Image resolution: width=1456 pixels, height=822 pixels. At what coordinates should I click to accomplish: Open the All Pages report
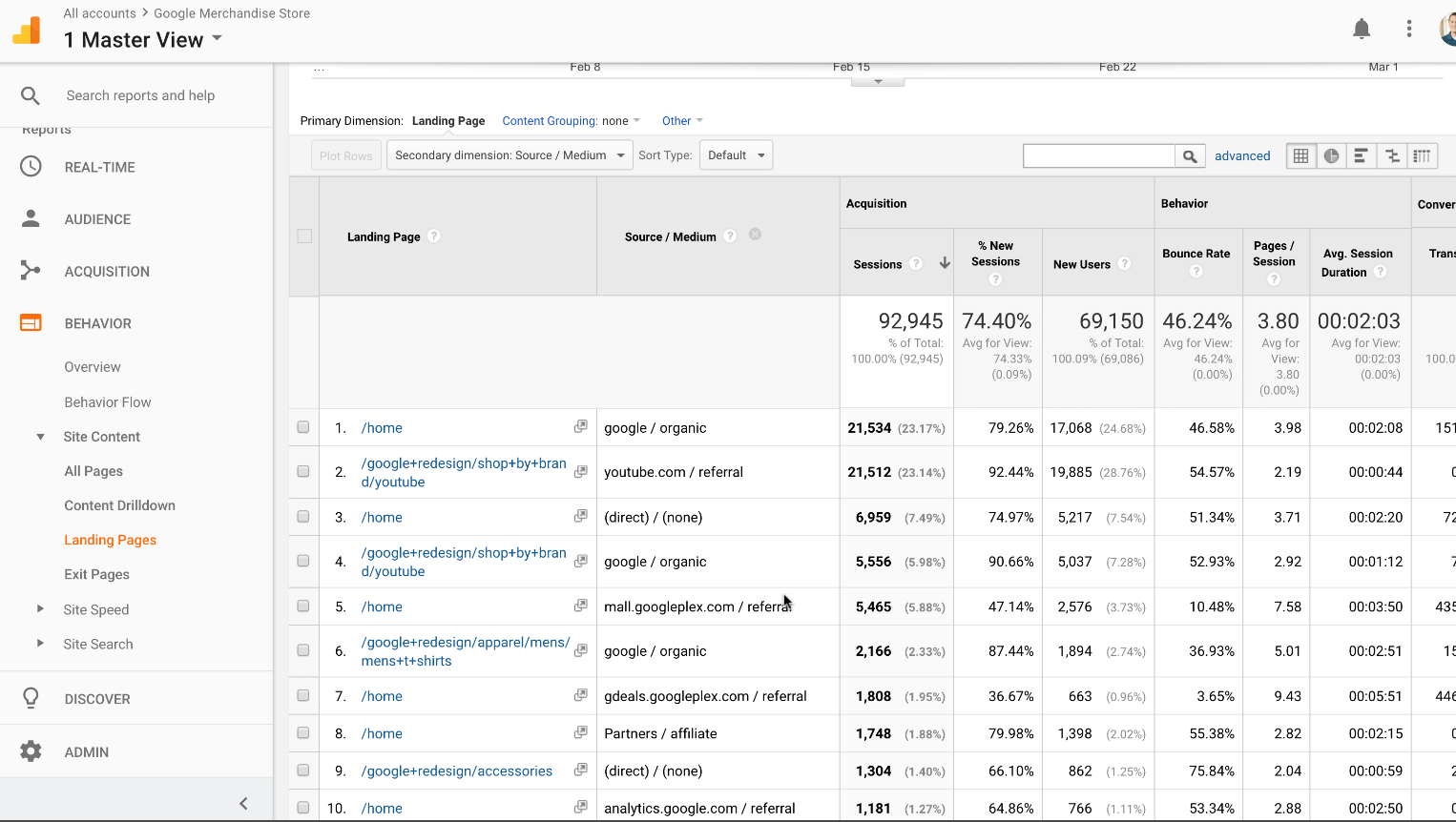click(x=94, y=471)
